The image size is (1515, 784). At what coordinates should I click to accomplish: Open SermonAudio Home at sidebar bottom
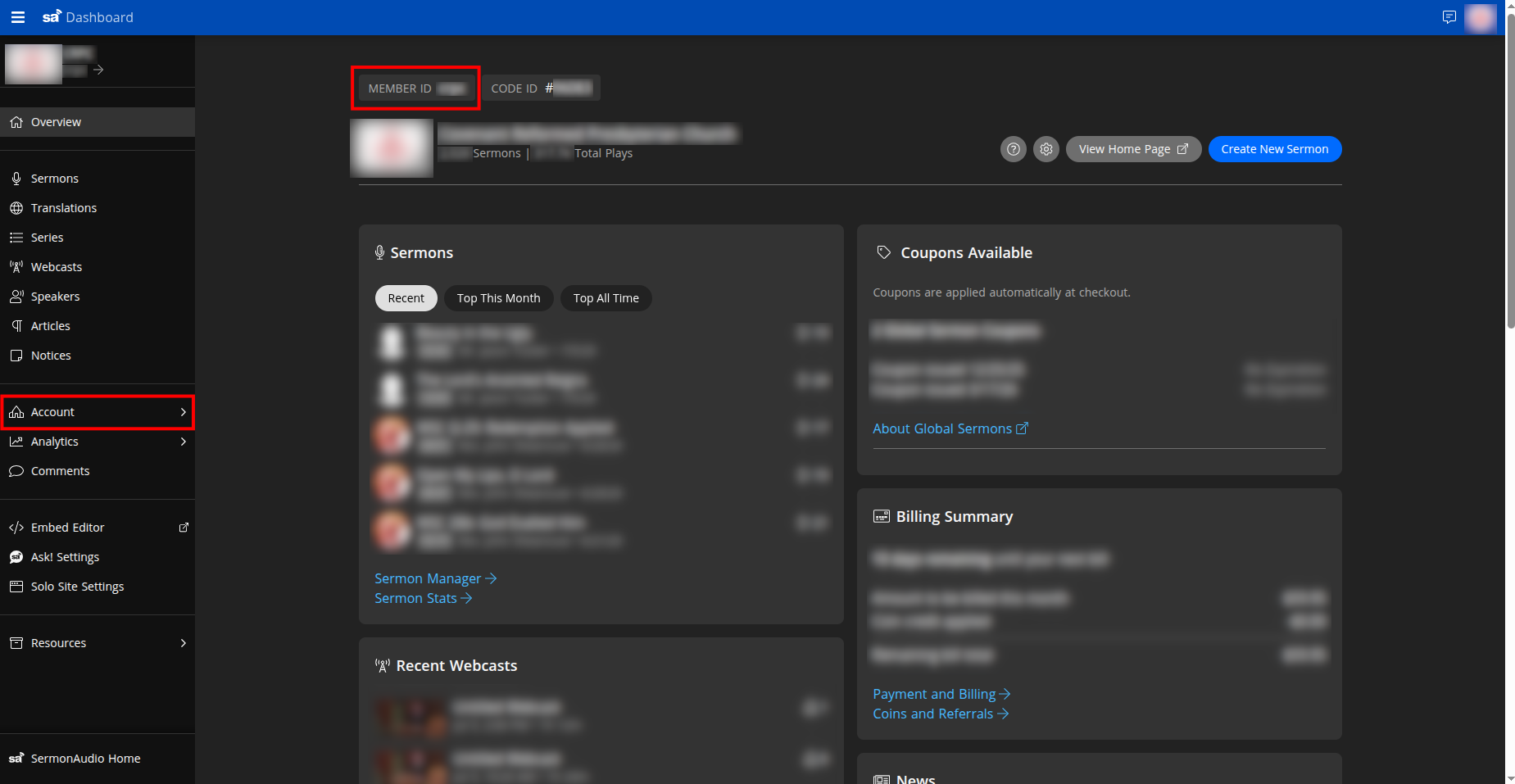pos(98,759)
